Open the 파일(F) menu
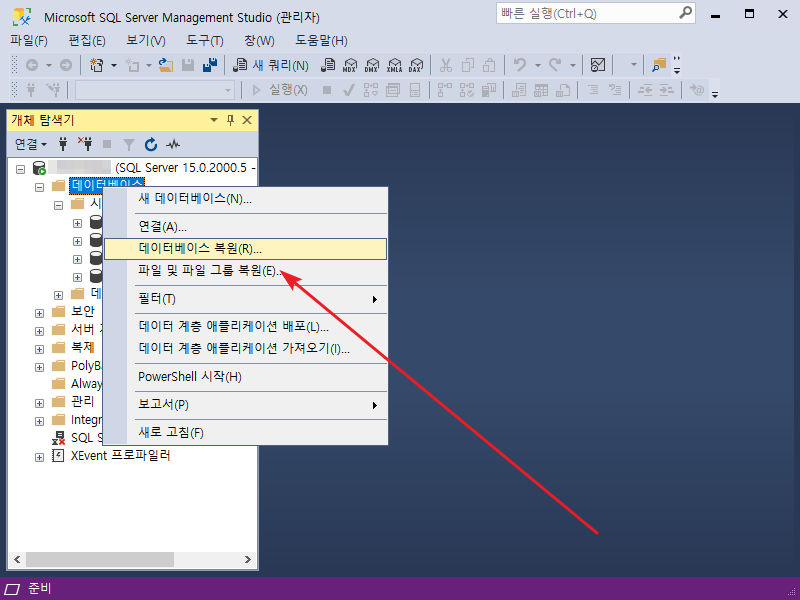 [29, 40]
